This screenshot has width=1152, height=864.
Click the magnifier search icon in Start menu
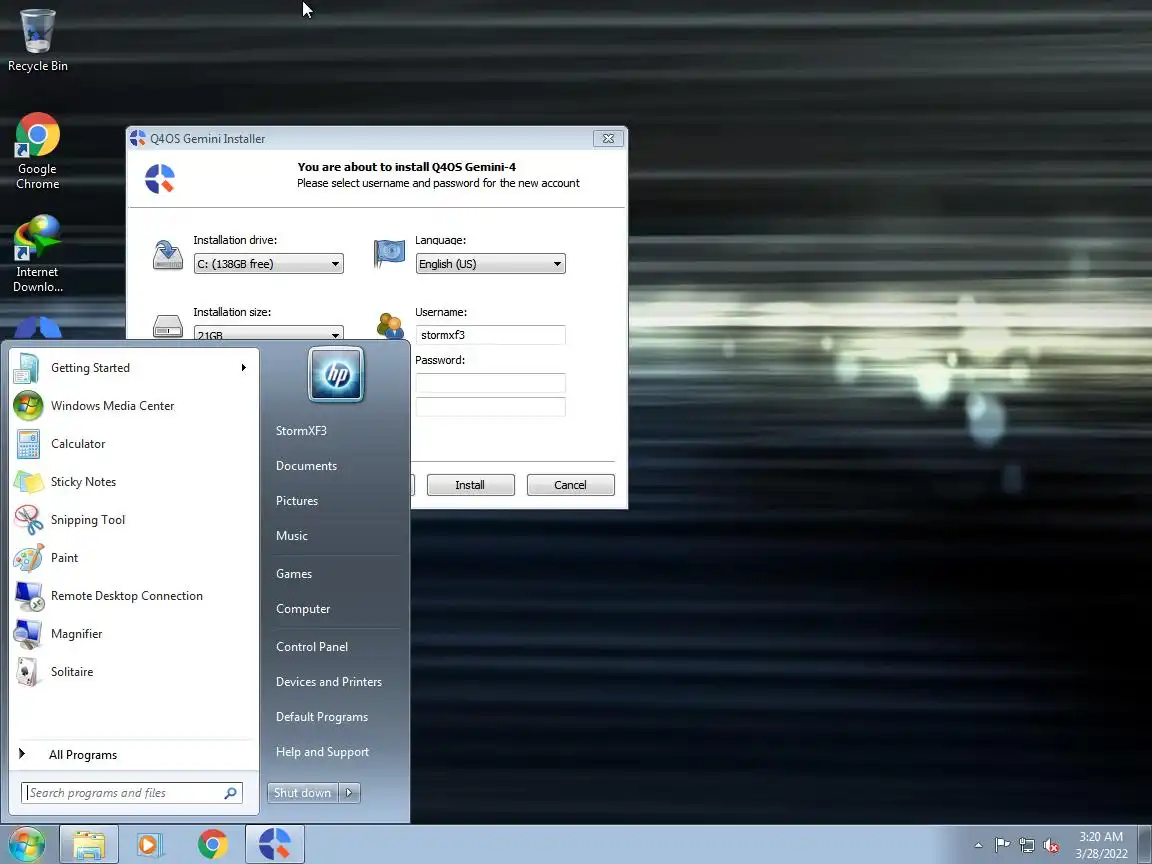click(x=231, y=793)
